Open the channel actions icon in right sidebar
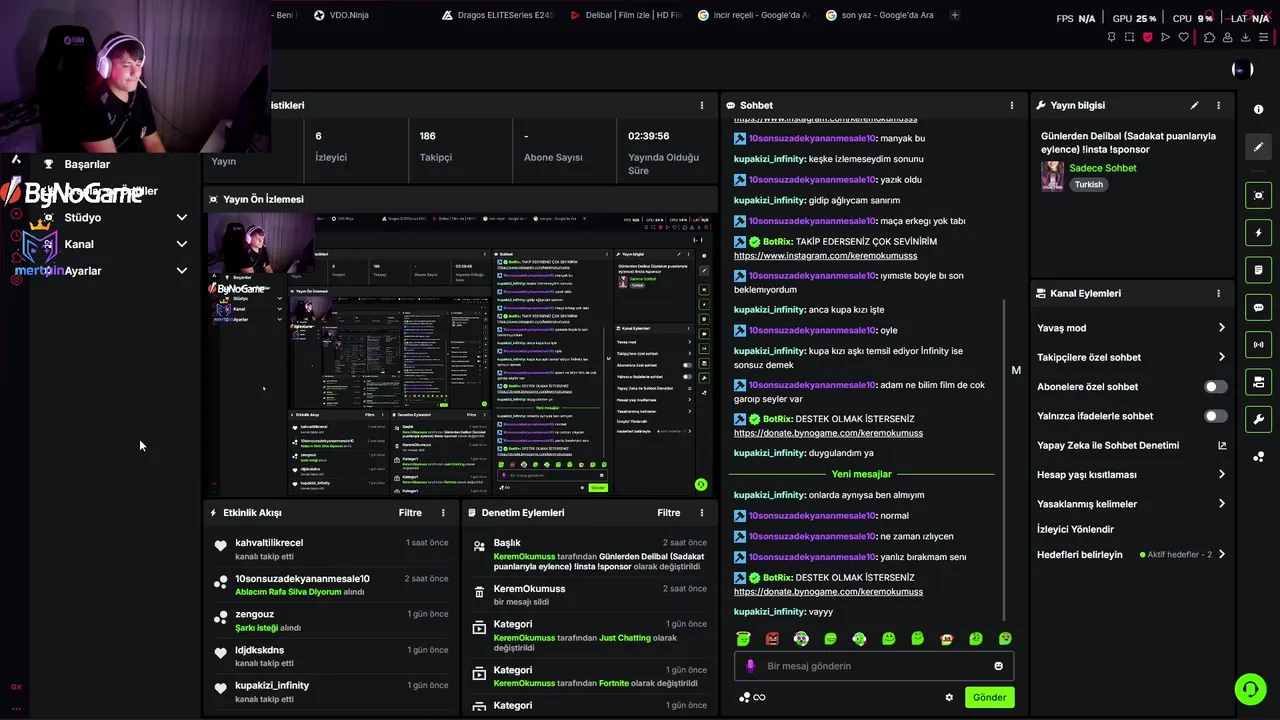Viewport: 1280px width, 720px height. 1258,382
